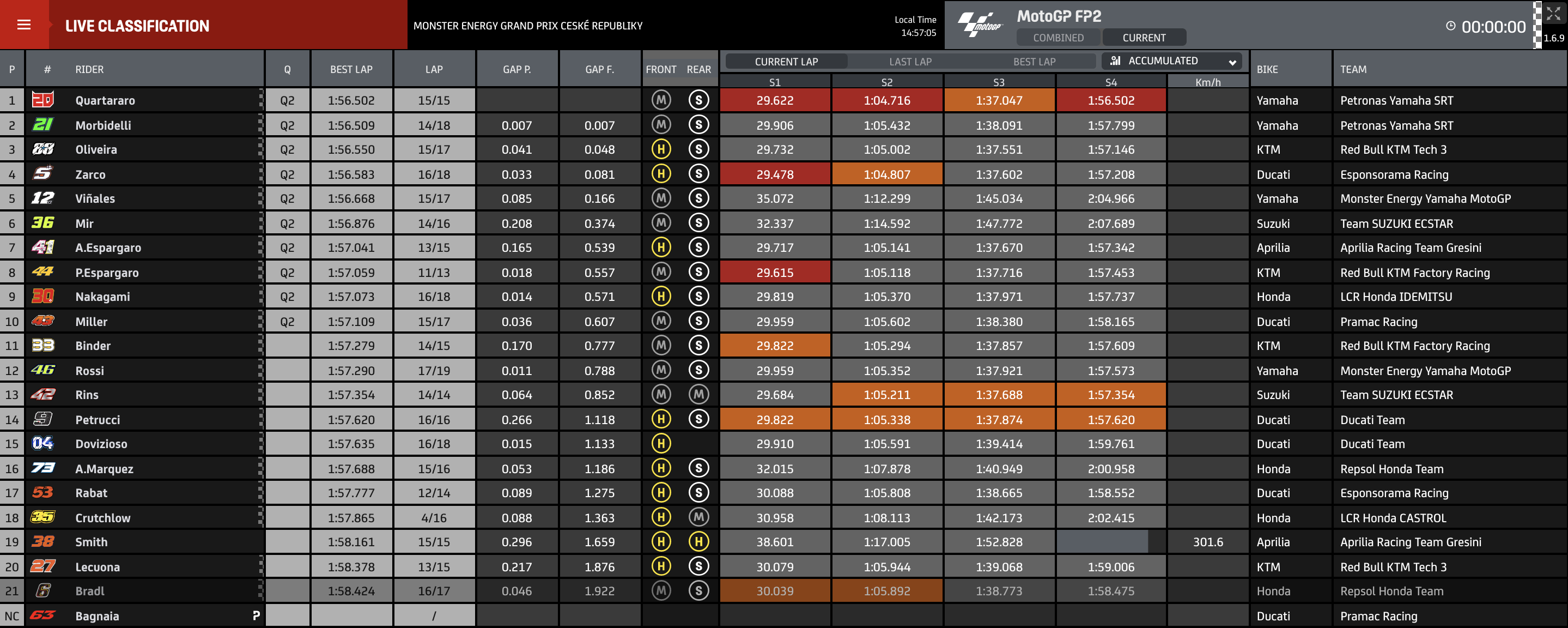The image size is (1568, 628).
Task: Switch to COMBINED classification view
Action: click(x=1058, y=38)
